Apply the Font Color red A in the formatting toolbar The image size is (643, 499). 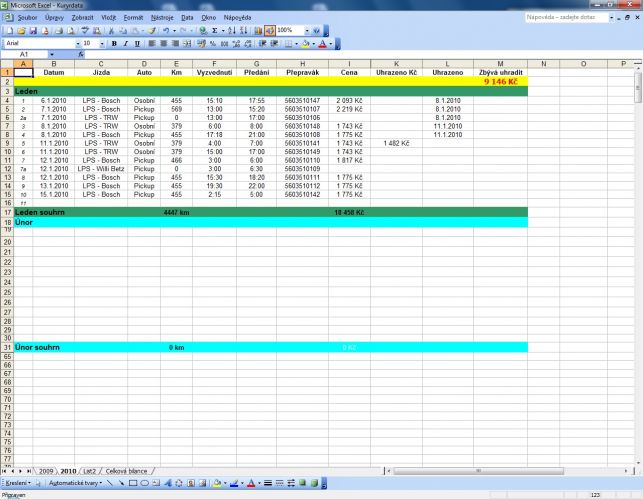pos(322,43)
